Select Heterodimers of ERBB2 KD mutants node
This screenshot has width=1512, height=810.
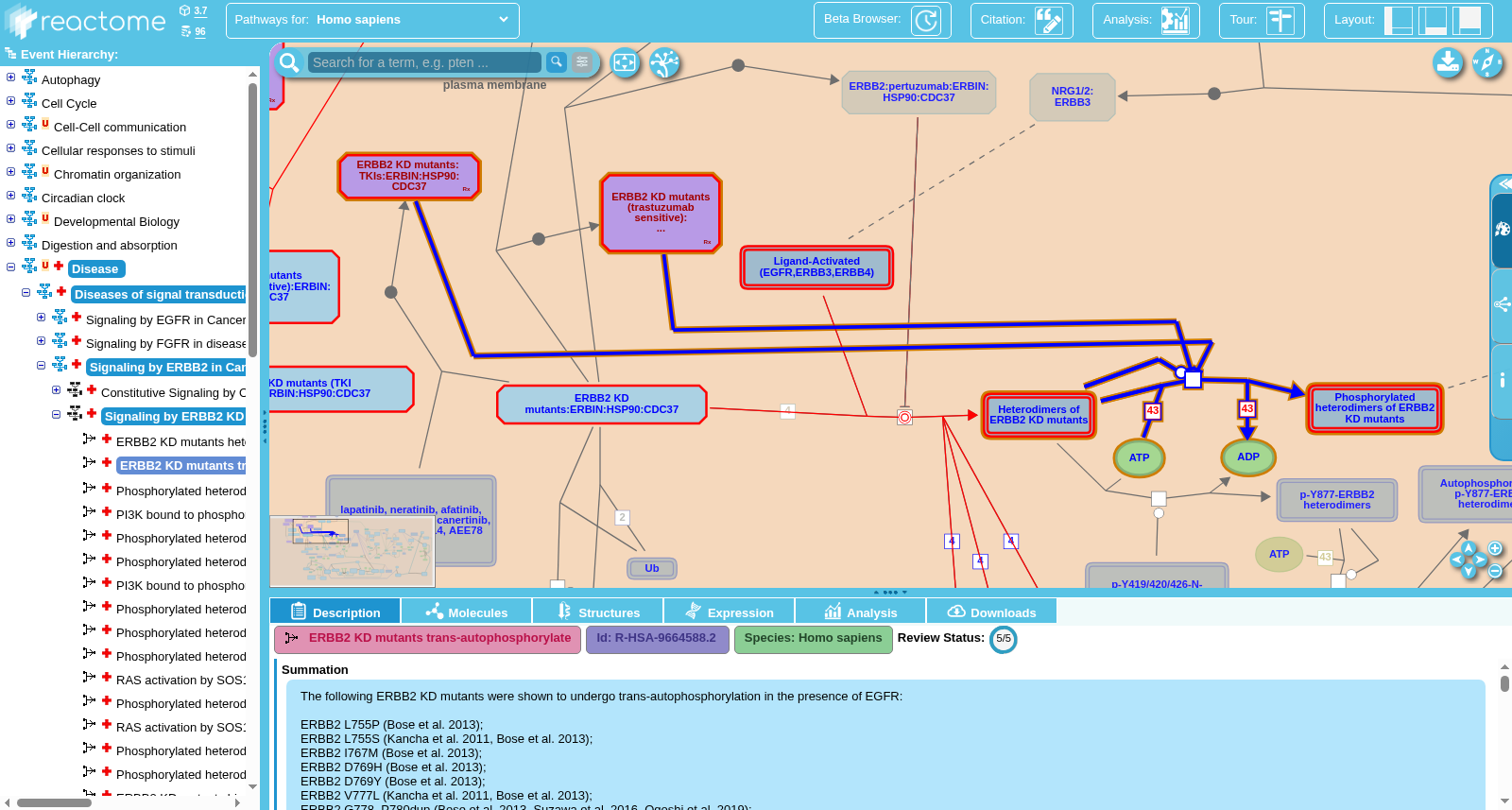click(1039, 415)
